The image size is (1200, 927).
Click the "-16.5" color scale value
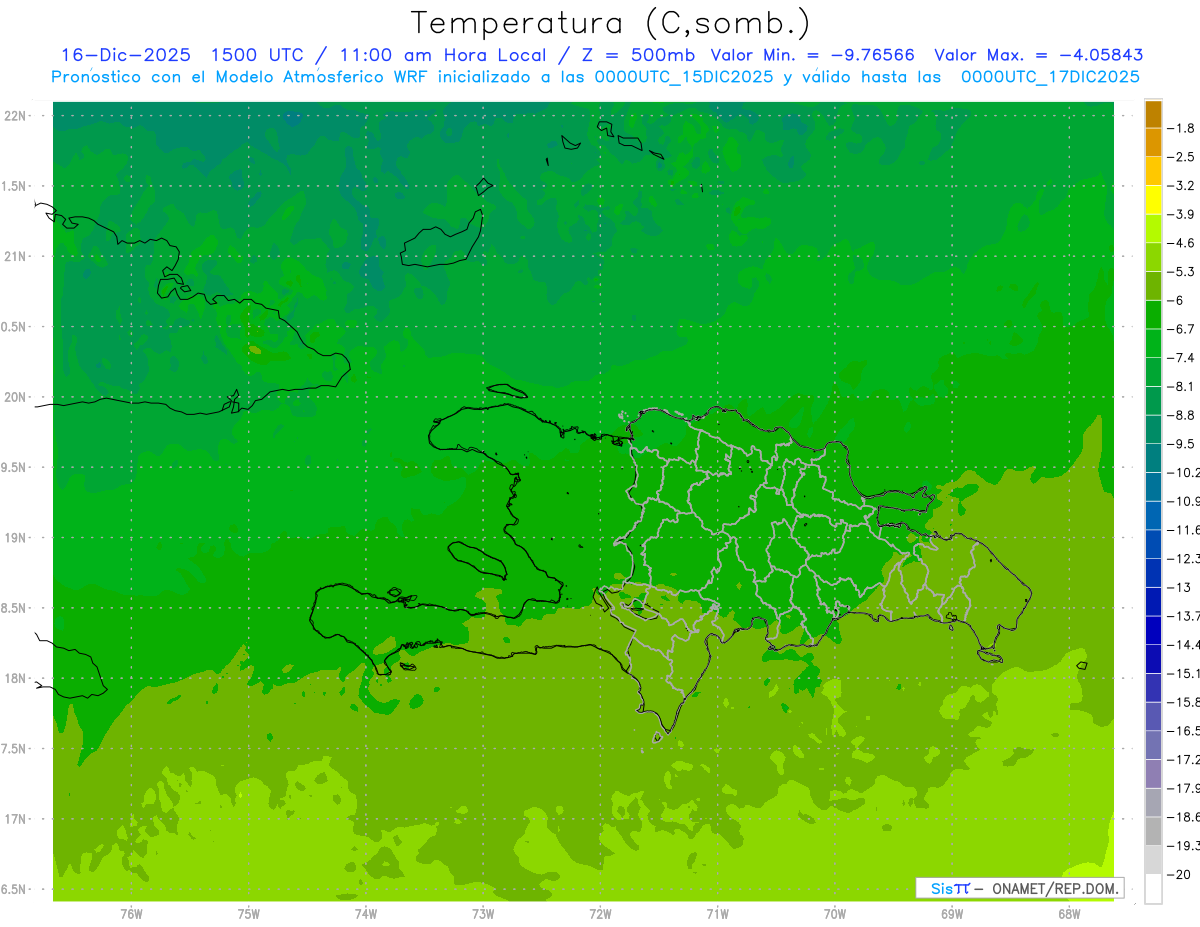(x=1184, y=730)
